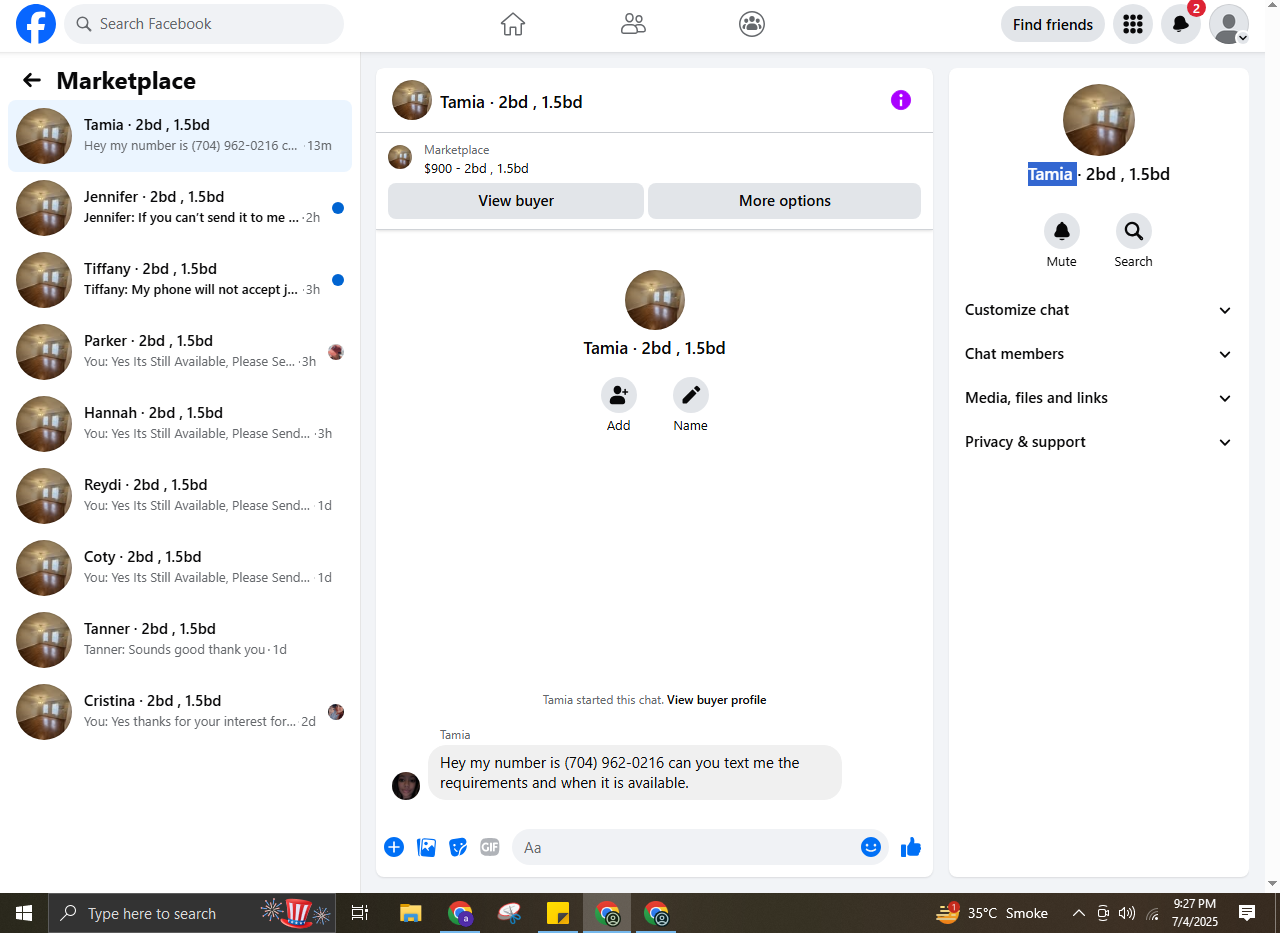
Task: Open Sticky Notes taskbar icon
Action: pos(558,913)
